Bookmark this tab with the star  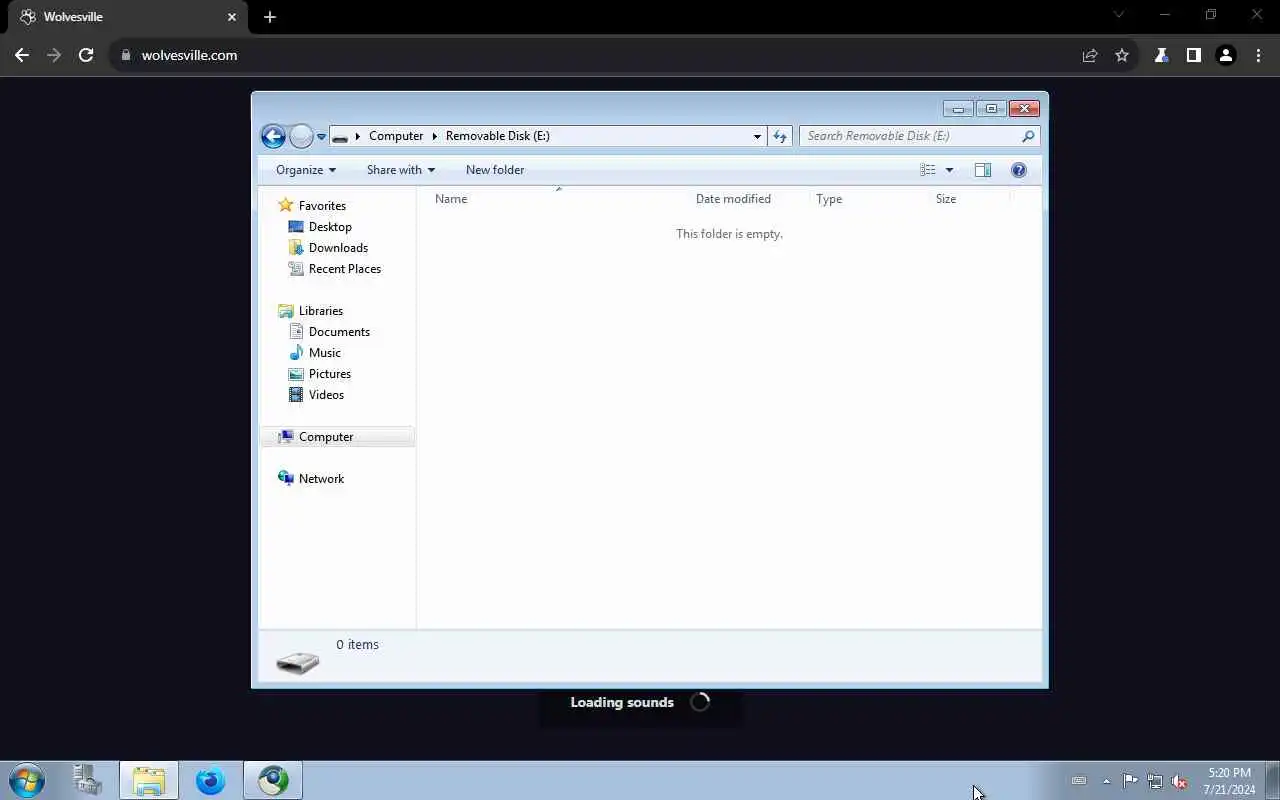tap(1122, 56)
